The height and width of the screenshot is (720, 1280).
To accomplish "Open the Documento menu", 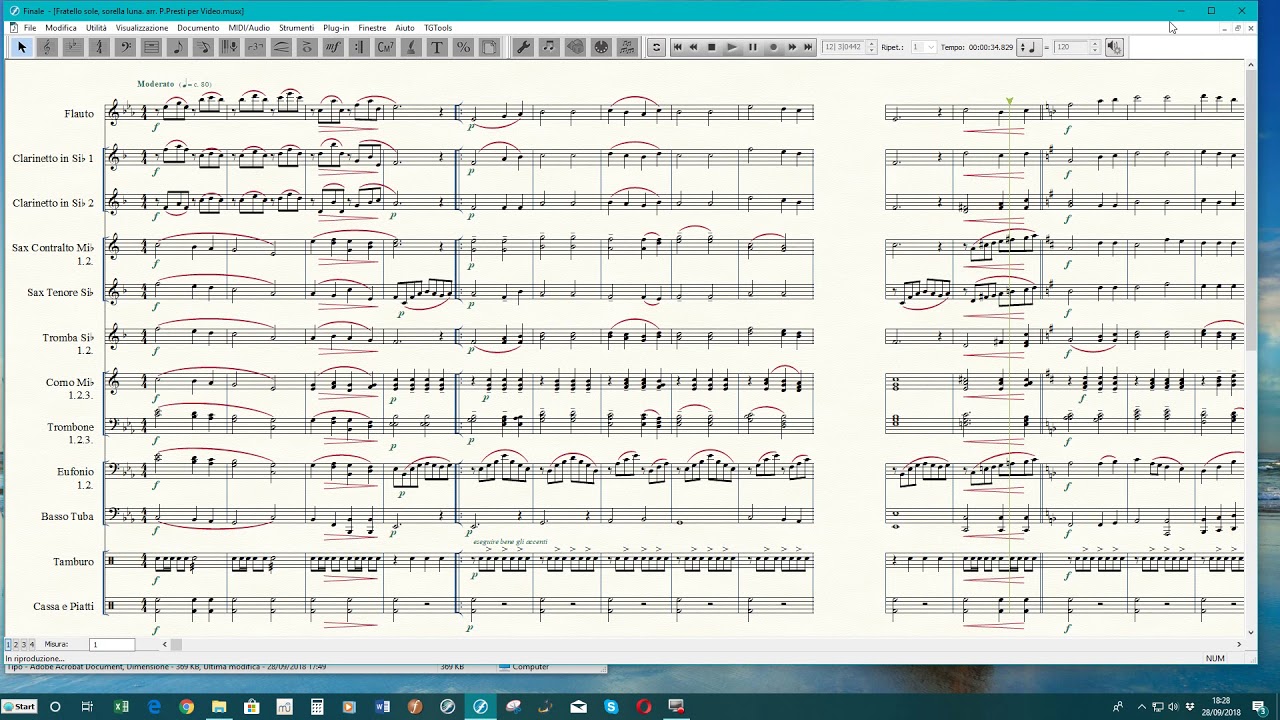I will tap(198, 28).
